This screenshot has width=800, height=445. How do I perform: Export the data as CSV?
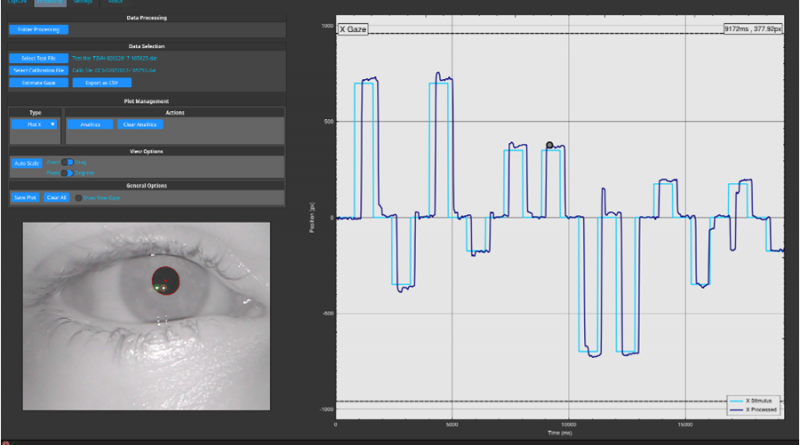pos(101,83)
